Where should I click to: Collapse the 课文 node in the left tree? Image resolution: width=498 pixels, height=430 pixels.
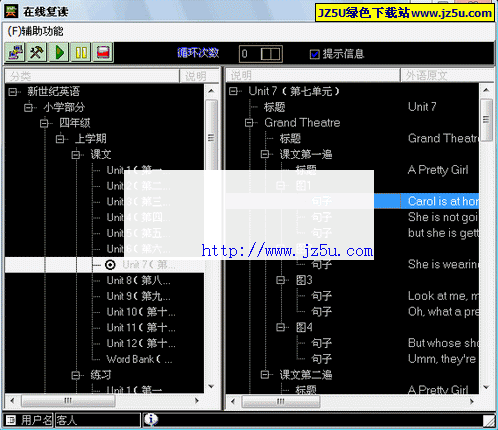[76, 154]
